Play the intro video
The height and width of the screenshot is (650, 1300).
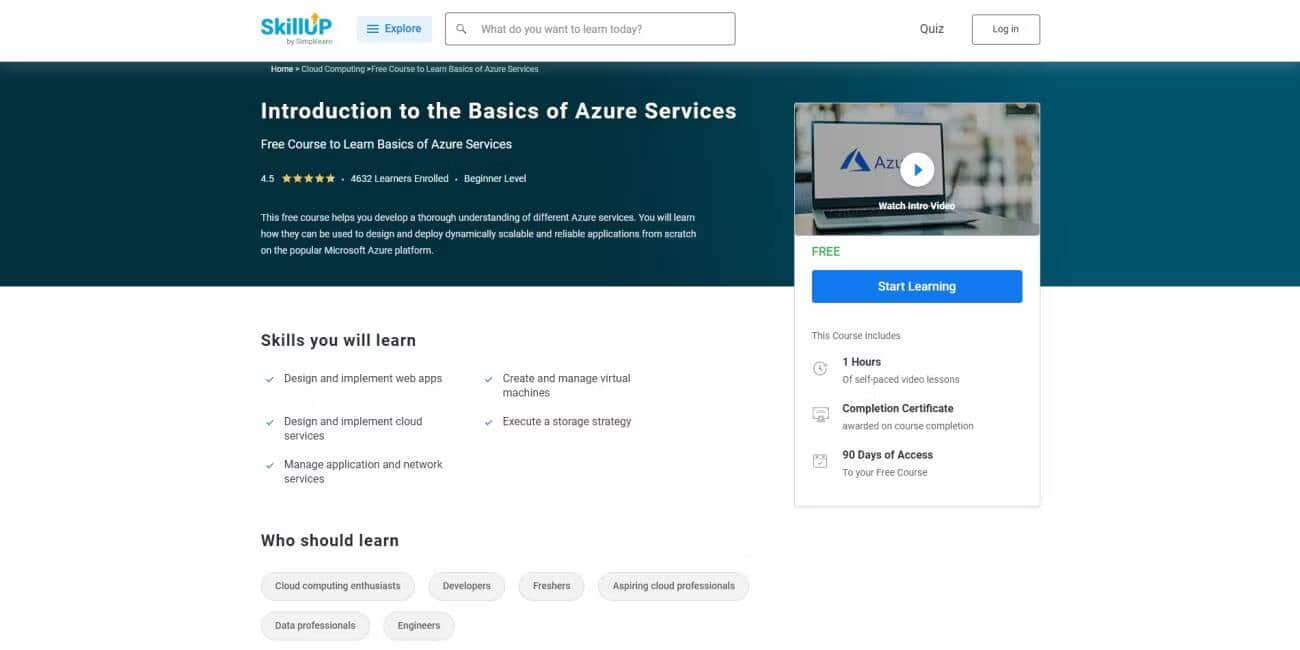[x=917, y=170]
